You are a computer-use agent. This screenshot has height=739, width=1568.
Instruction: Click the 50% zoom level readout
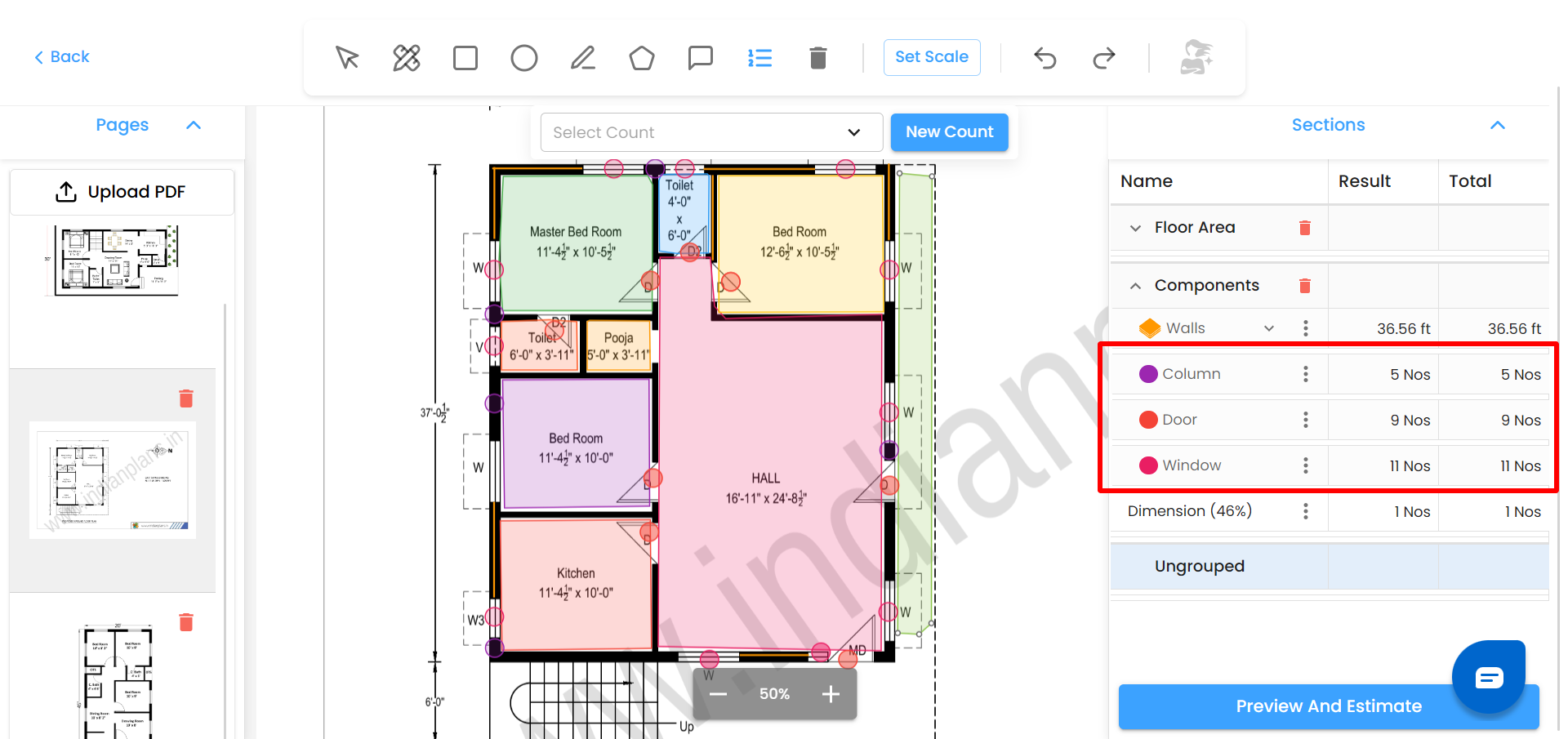[x=774, y=694]
